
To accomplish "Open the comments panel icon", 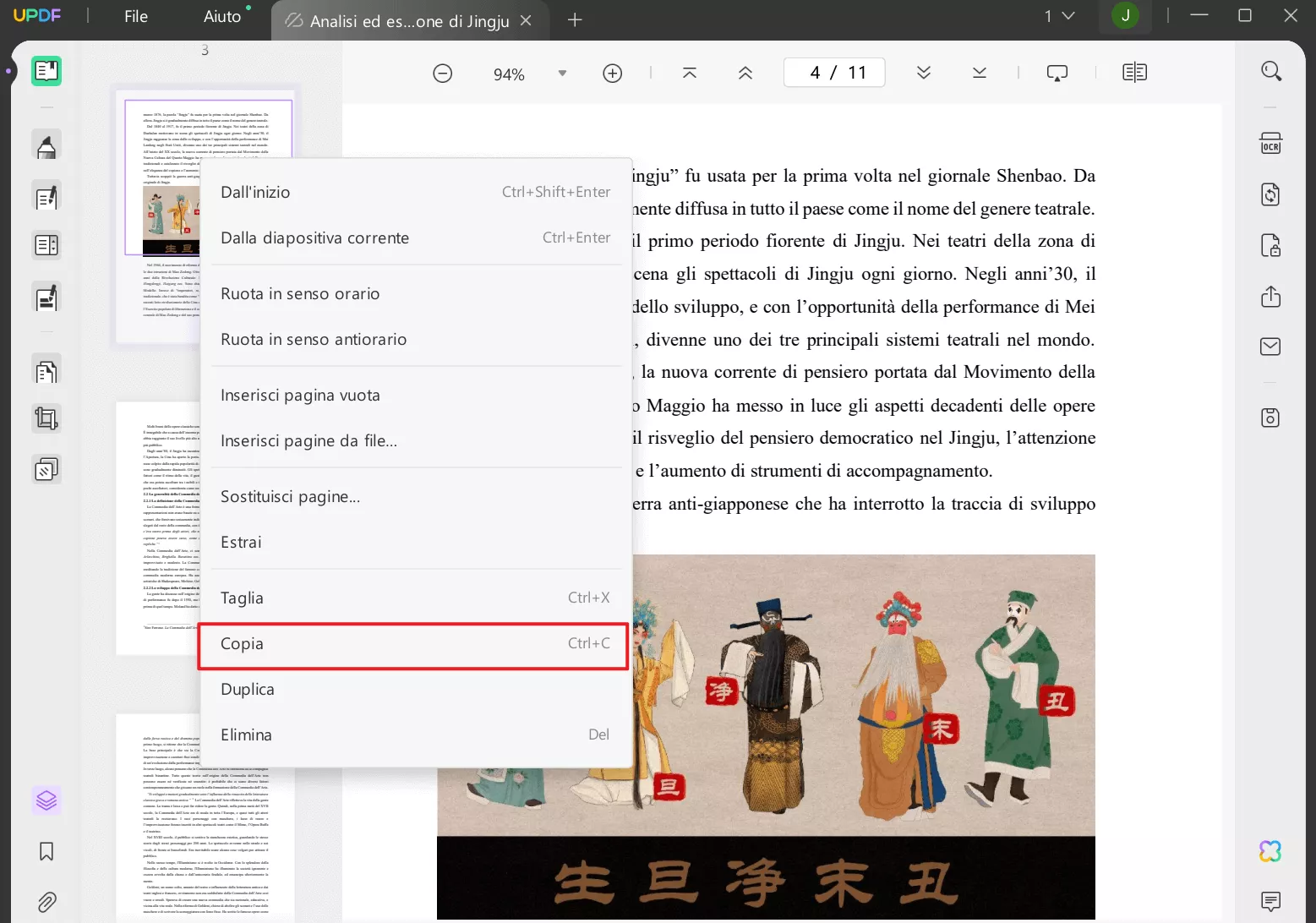I will point(1270,901).
